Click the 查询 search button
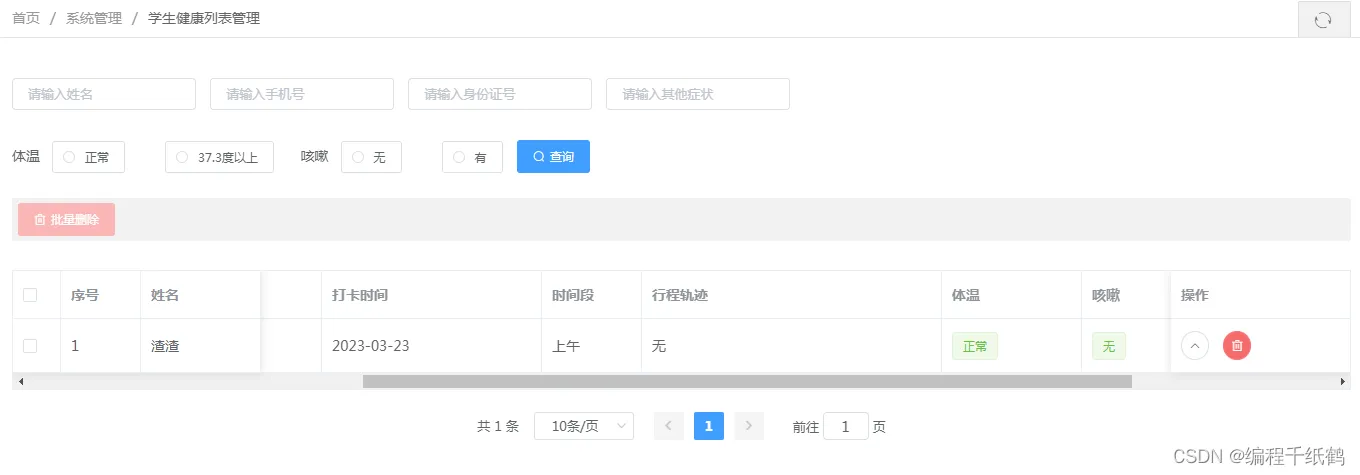This screenshot has height=475, width=1360. click(x=553, y=157)
